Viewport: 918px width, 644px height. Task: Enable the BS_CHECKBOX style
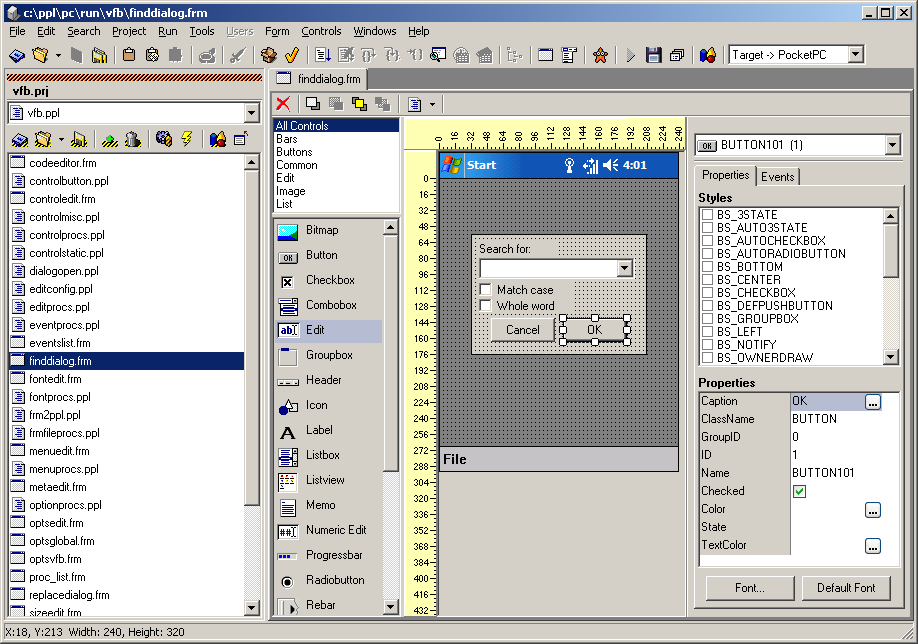[707, 293]
